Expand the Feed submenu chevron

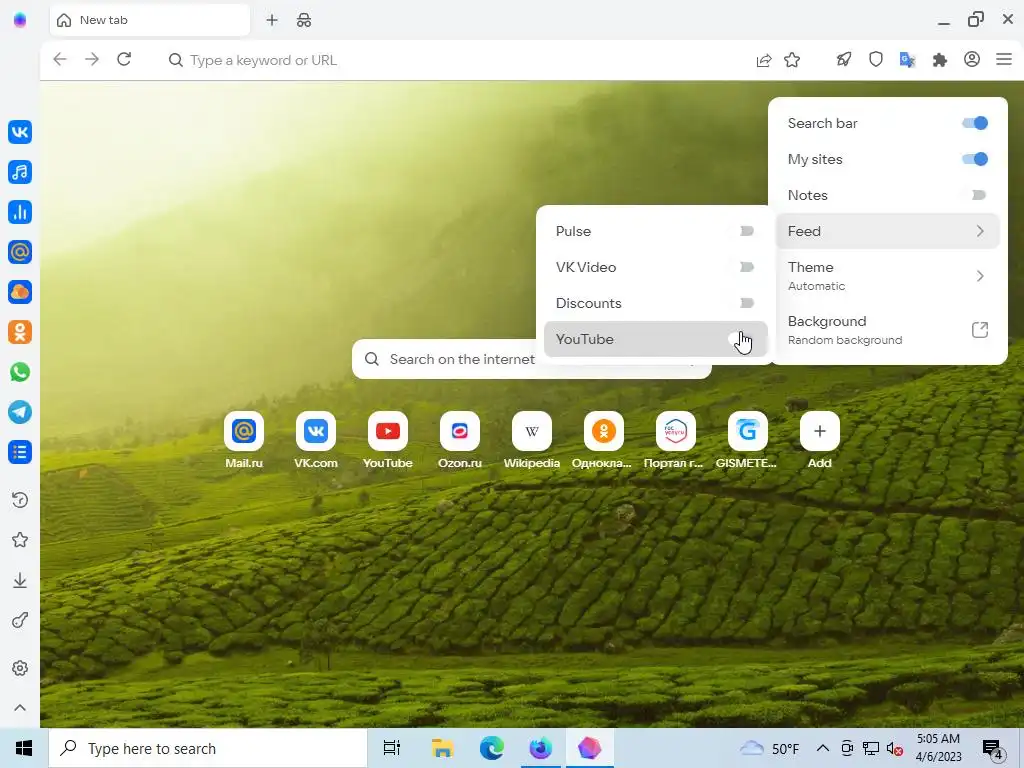tap(980, 231)
